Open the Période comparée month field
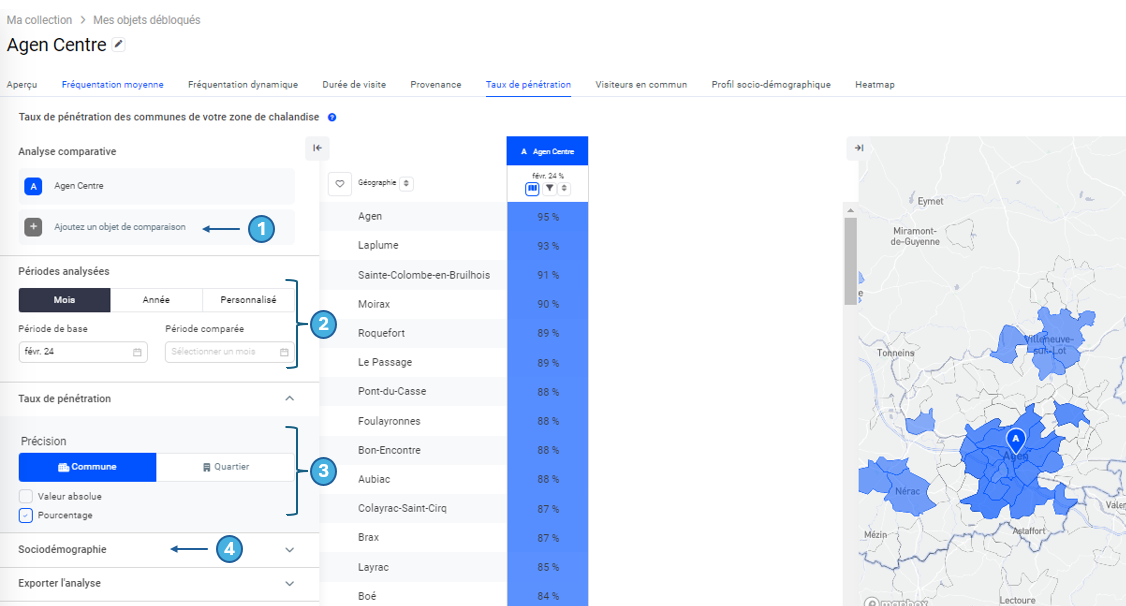Screen dimensions: 1126x606 pos(229,352)
